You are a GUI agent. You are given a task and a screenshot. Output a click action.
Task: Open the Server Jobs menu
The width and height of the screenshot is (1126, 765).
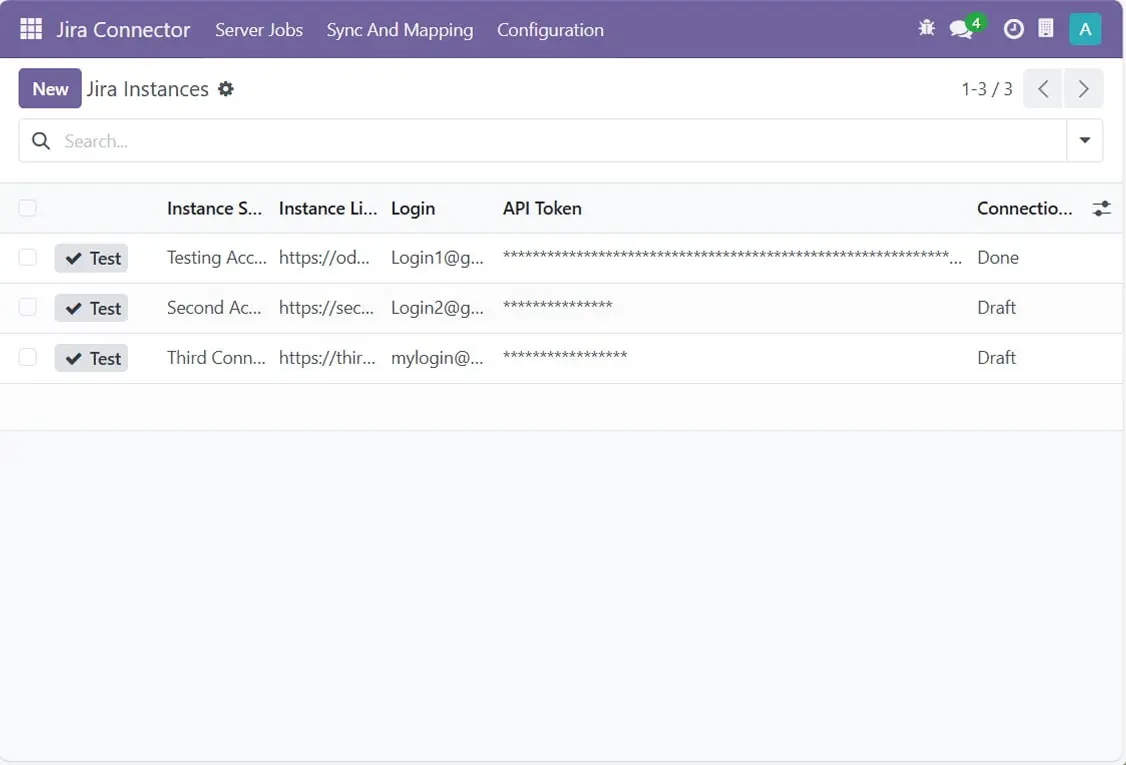(259, 30)
